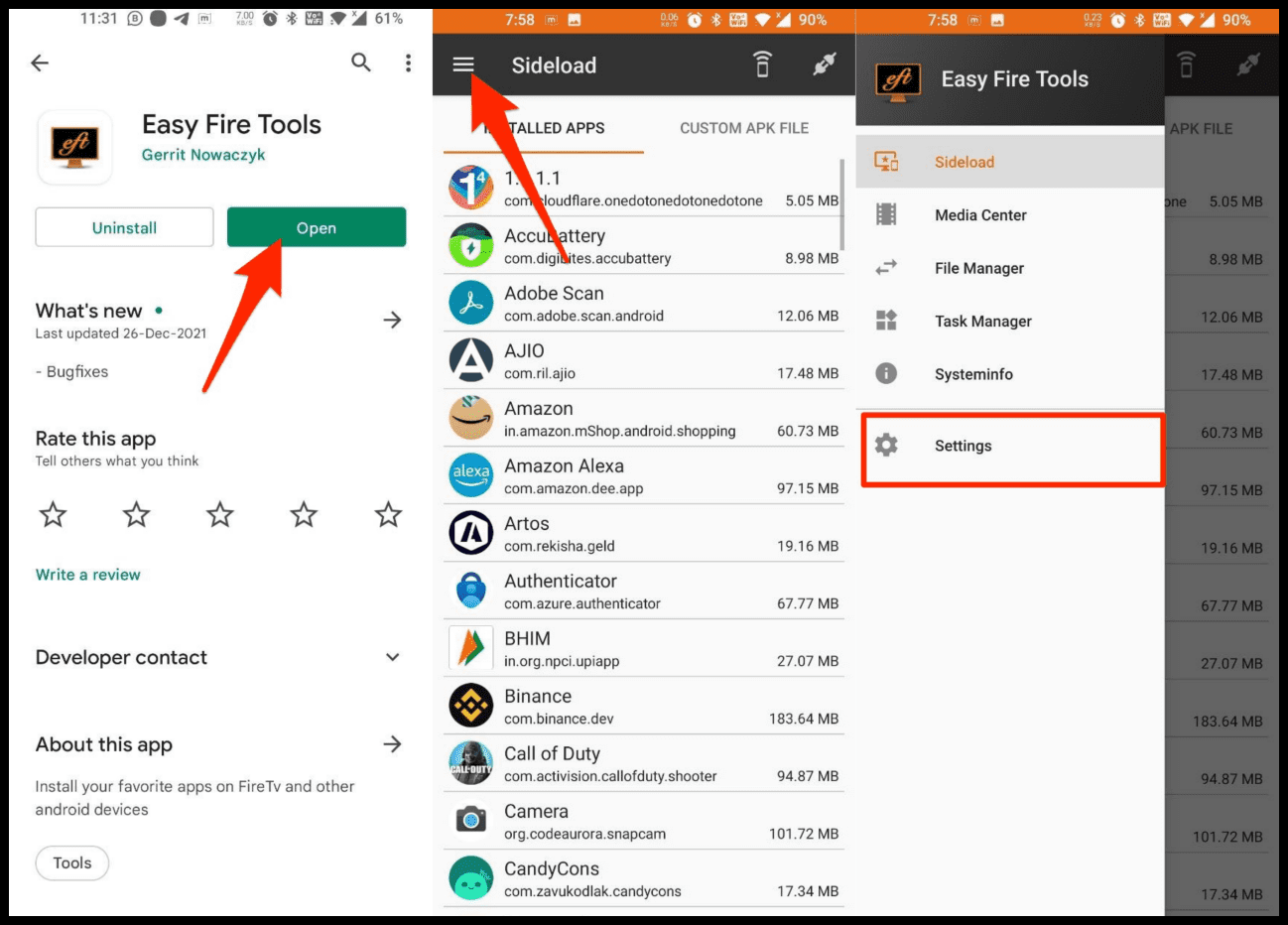Screen dimensions: 1288x925
Task: Open Systeminfo in the drawer
Action: click(1009, 374)
